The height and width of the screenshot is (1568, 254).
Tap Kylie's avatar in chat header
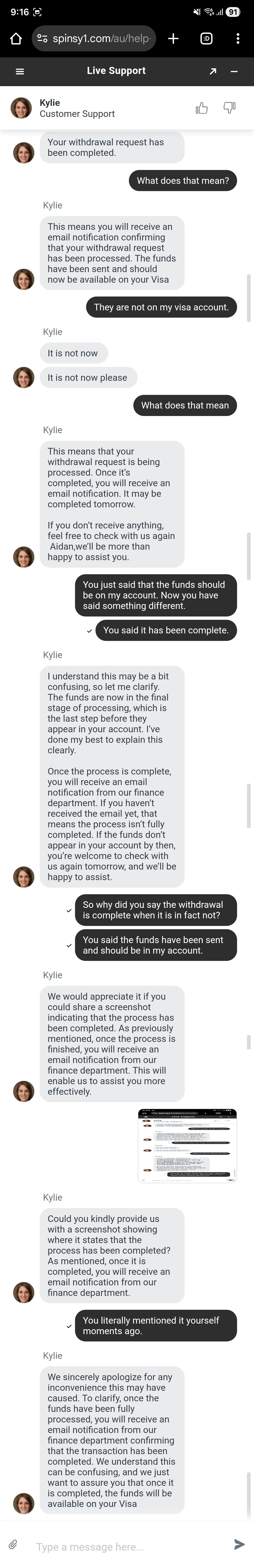[21, 108]
